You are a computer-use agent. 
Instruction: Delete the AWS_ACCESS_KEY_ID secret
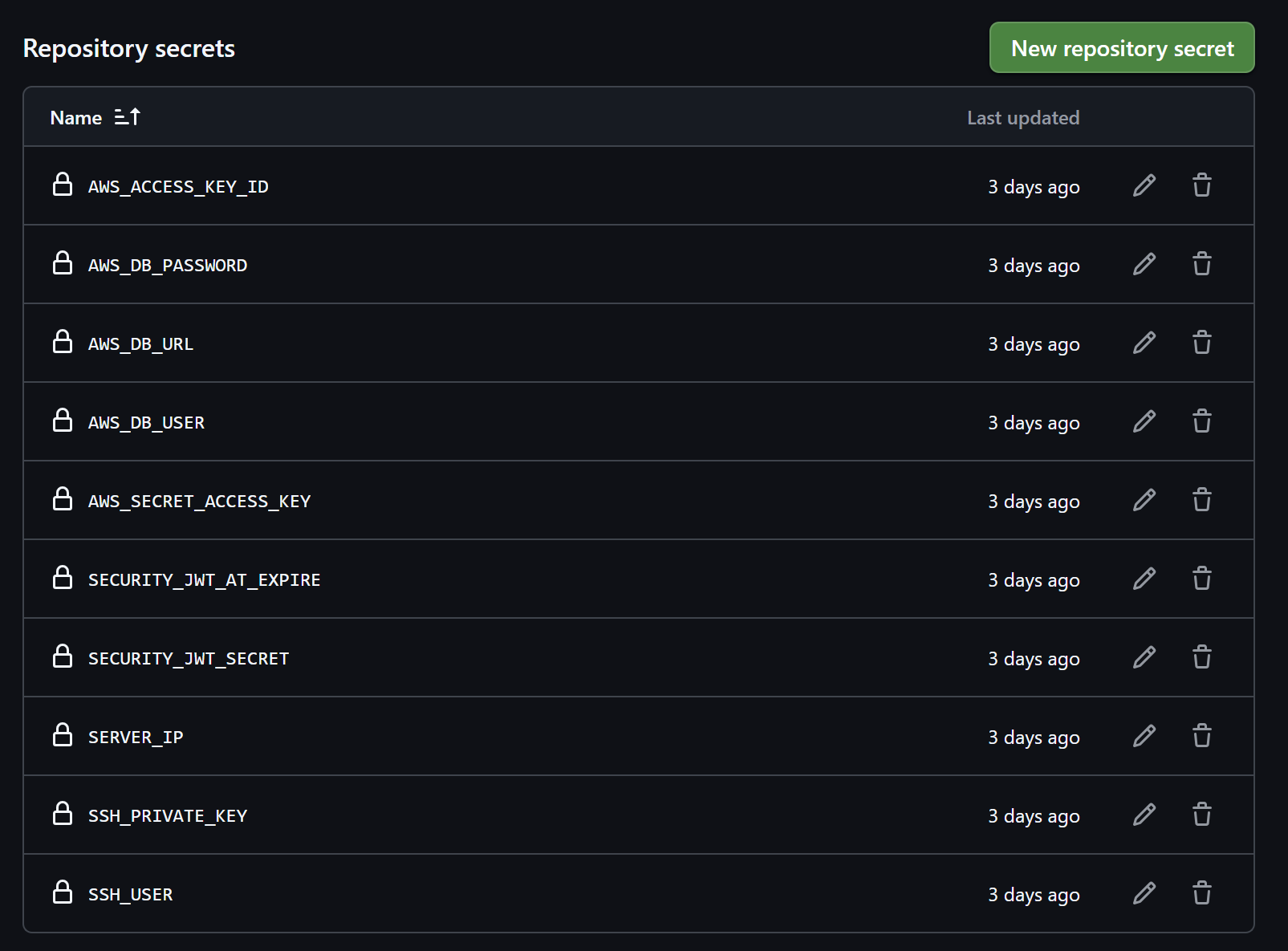coord(1201,185)
